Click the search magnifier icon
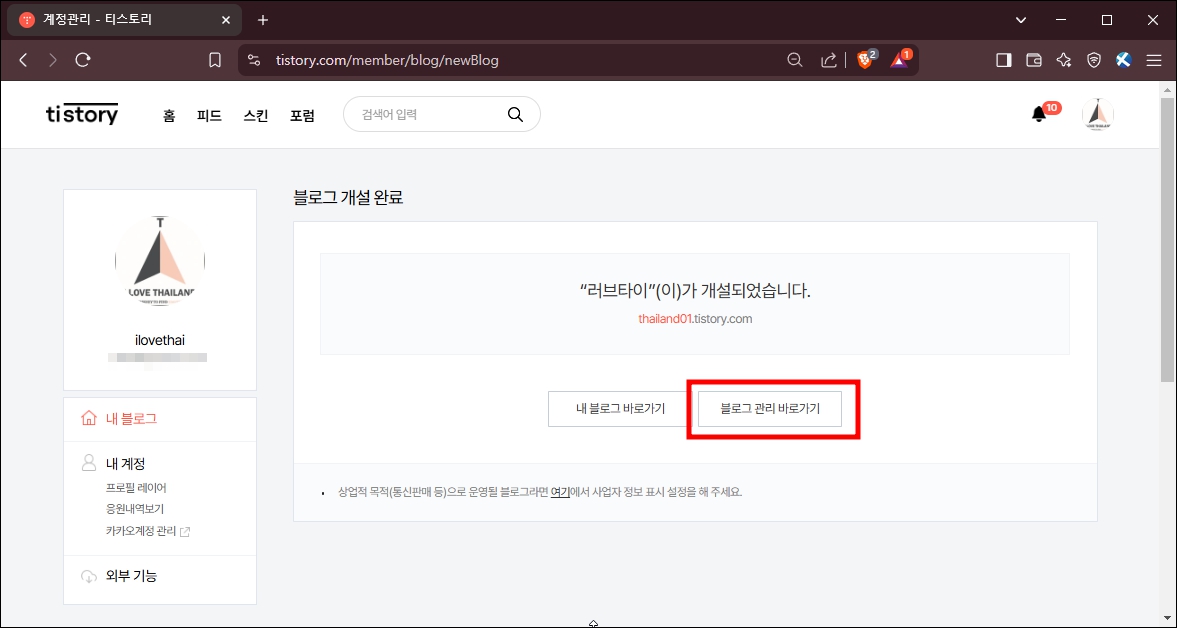 click(515, 114)
